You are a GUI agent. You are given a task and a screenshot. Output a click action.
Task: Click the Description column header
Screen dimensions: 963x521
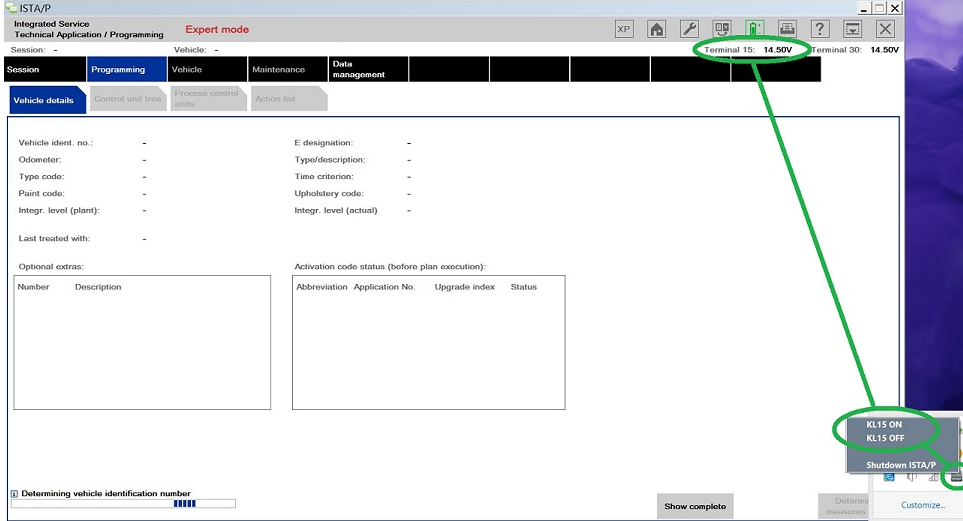coord(98,287)
